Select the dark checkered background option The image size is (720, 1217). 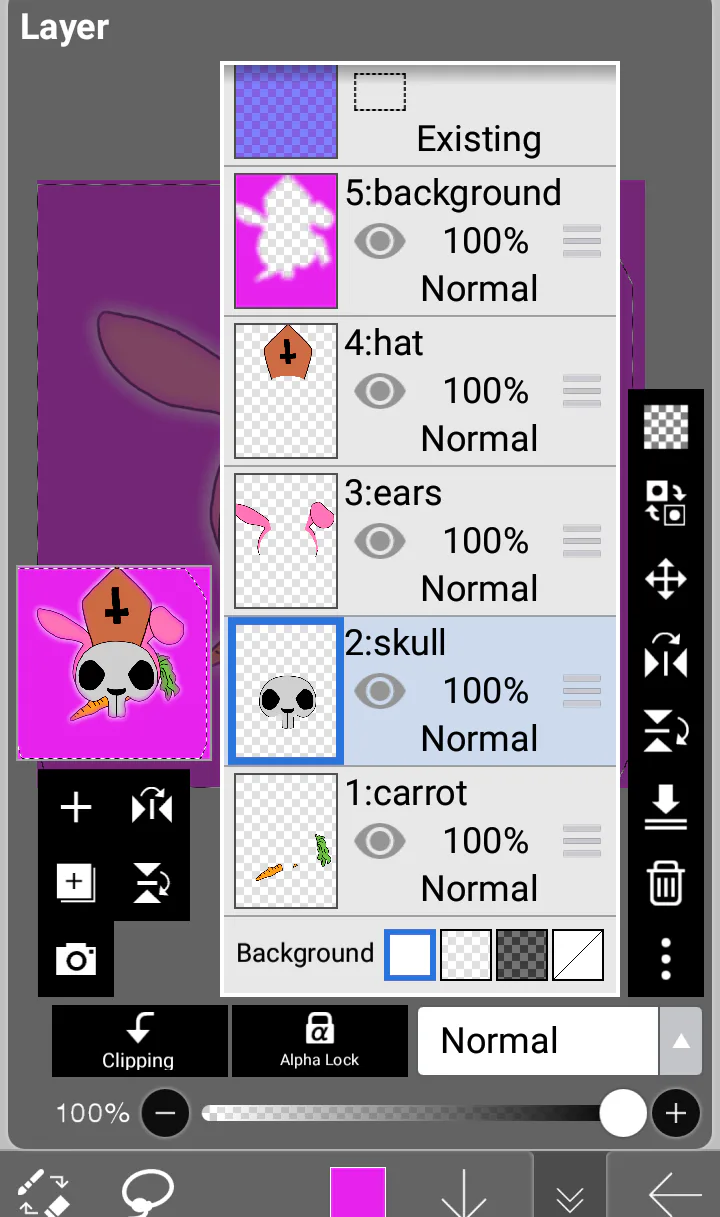pos(522,955)
